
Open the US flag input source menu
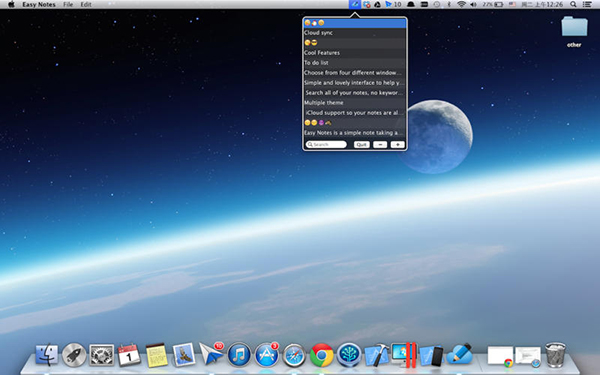point(512,5)
